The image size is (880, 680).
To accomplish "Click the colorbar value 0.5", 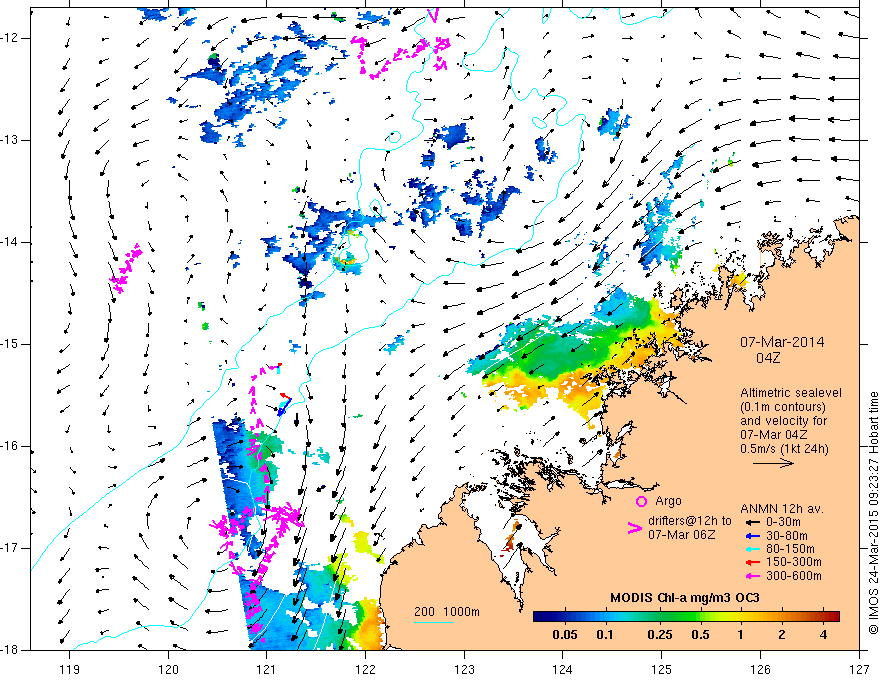I will pos(700,635).
